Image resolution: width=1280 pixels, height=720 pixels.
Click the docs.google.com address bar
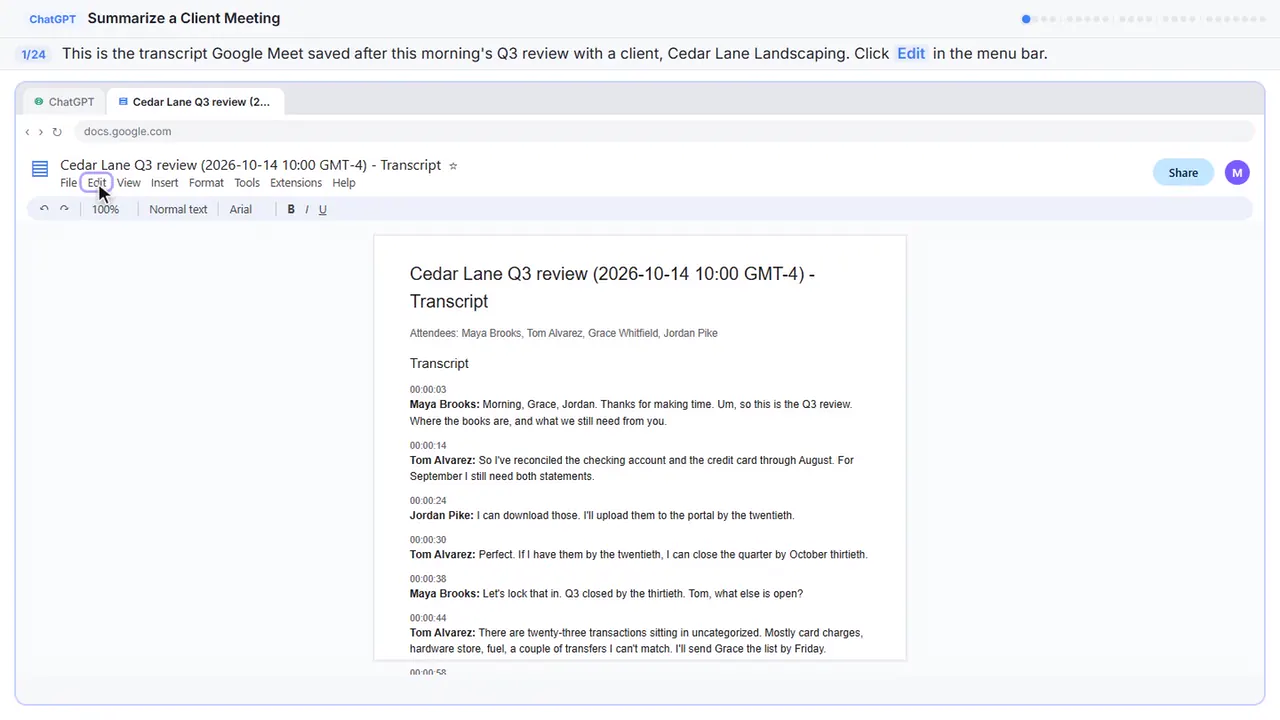(664, 131)
